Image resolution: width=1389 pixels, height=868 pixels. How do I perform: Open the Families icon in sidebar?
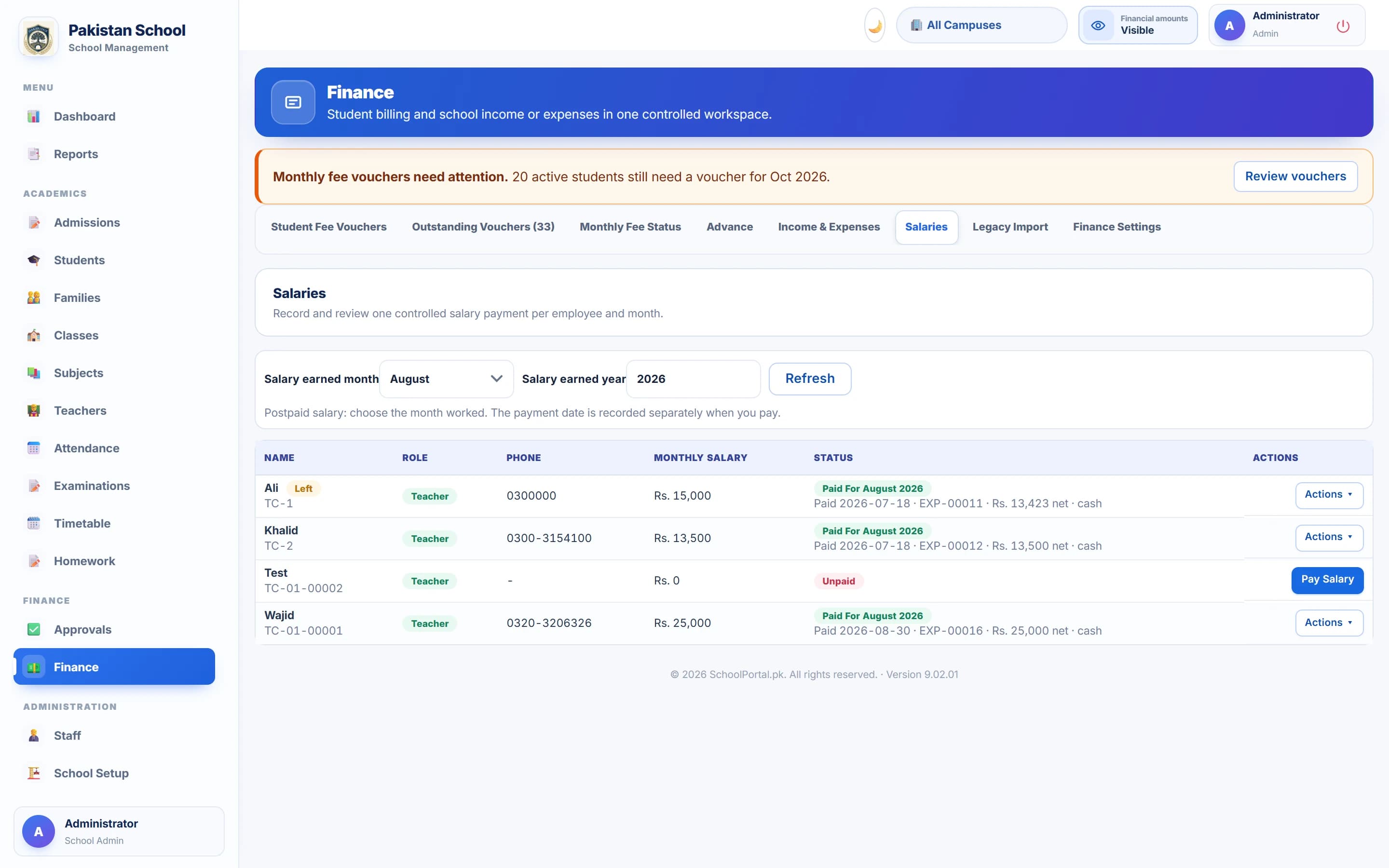point(33,298)
